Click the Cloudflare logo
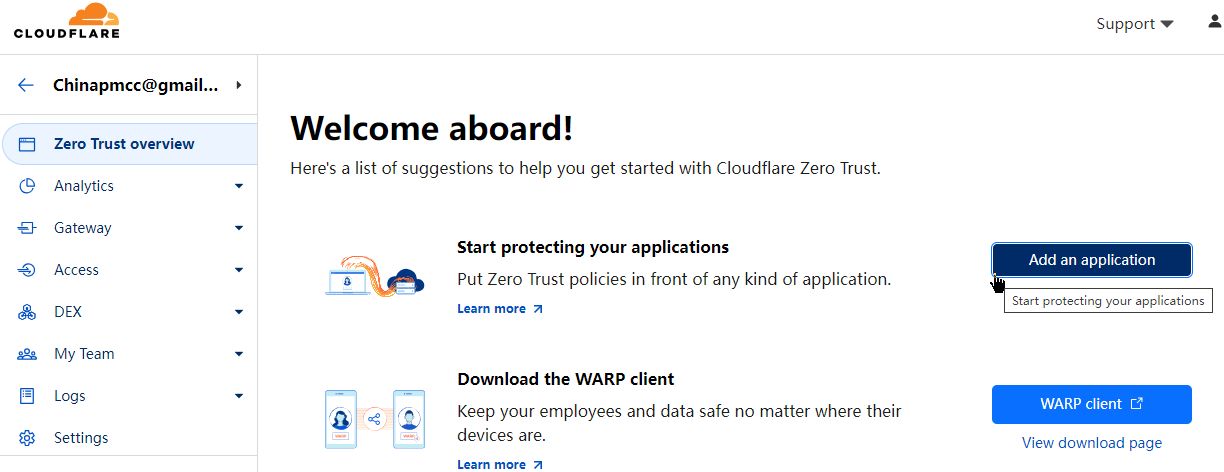Viewport: 1224px width, 472px height. pos(66,21)
